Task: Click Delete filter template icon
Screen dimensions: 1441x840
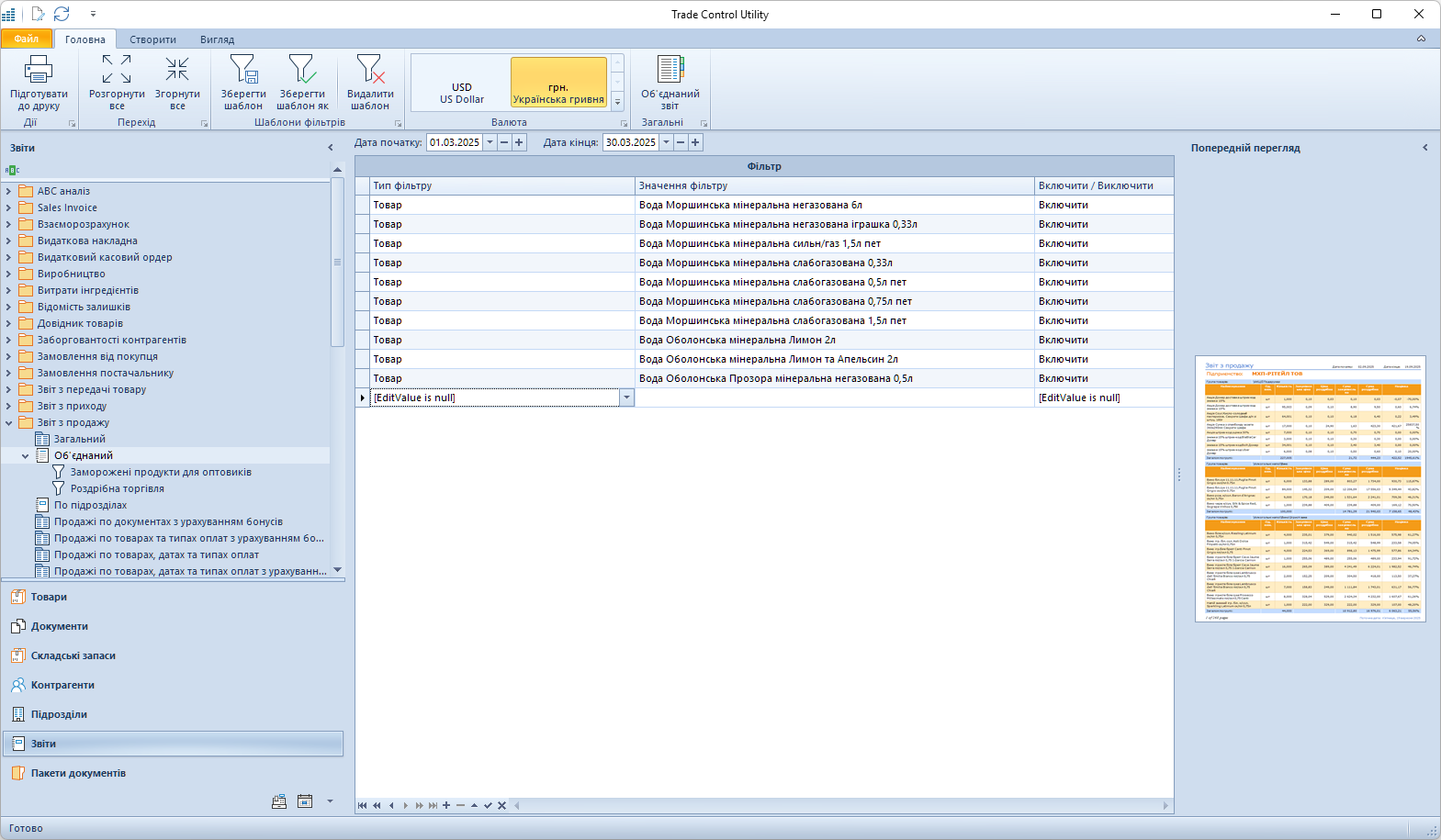Action: click(370, 70)
